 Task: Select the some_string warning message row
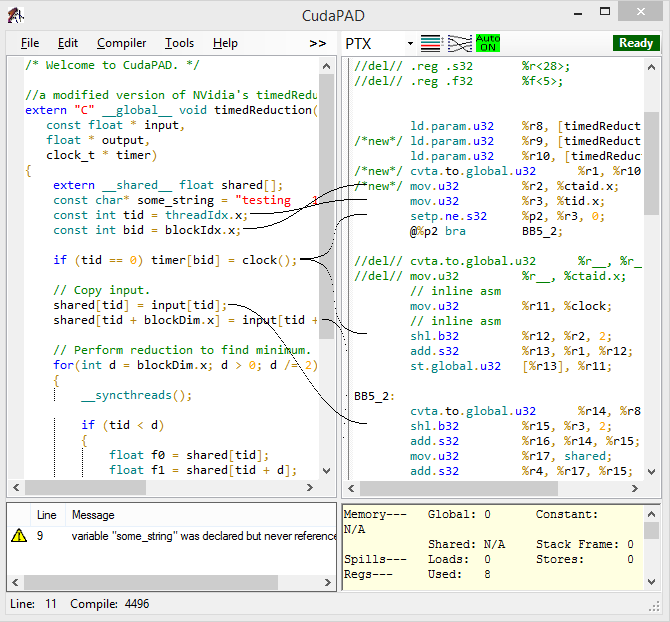(200, 536)
